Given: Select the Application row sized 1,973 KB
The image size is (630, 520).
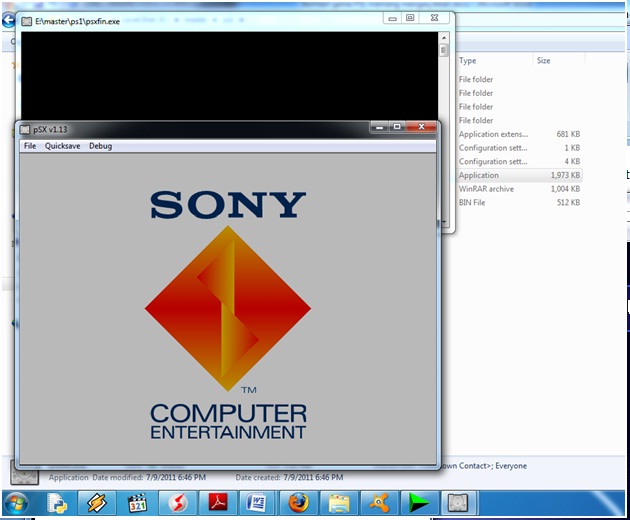Looking at the screenshot, I should click(519, 175).
